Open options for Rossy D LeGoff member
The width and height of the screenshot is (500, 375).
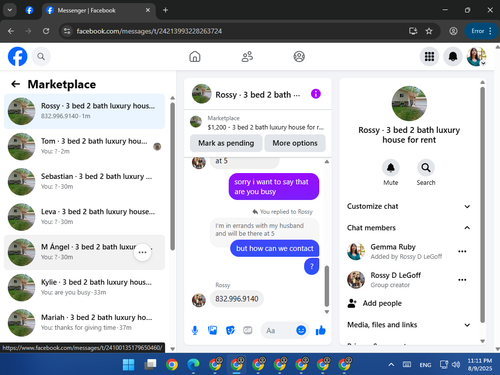click(462, 280)
